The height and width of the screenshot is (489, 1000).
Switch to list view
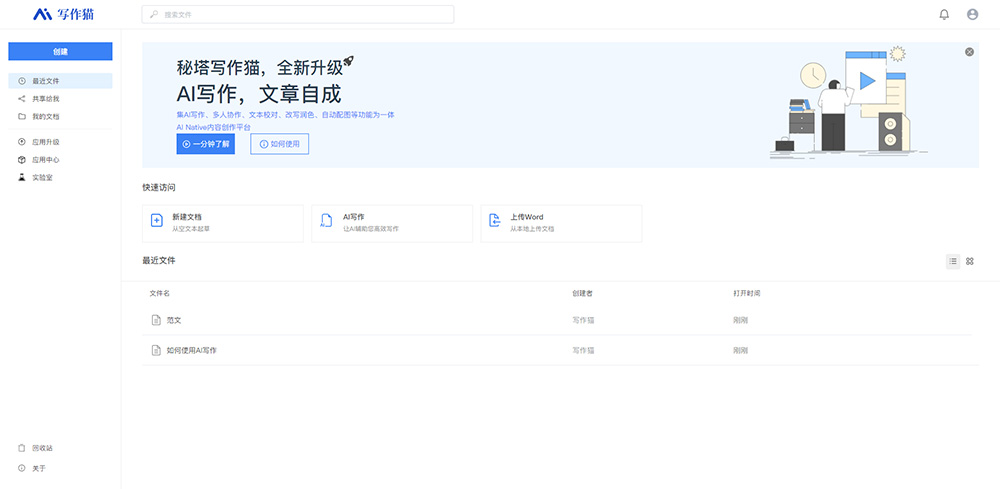point(953,261)
